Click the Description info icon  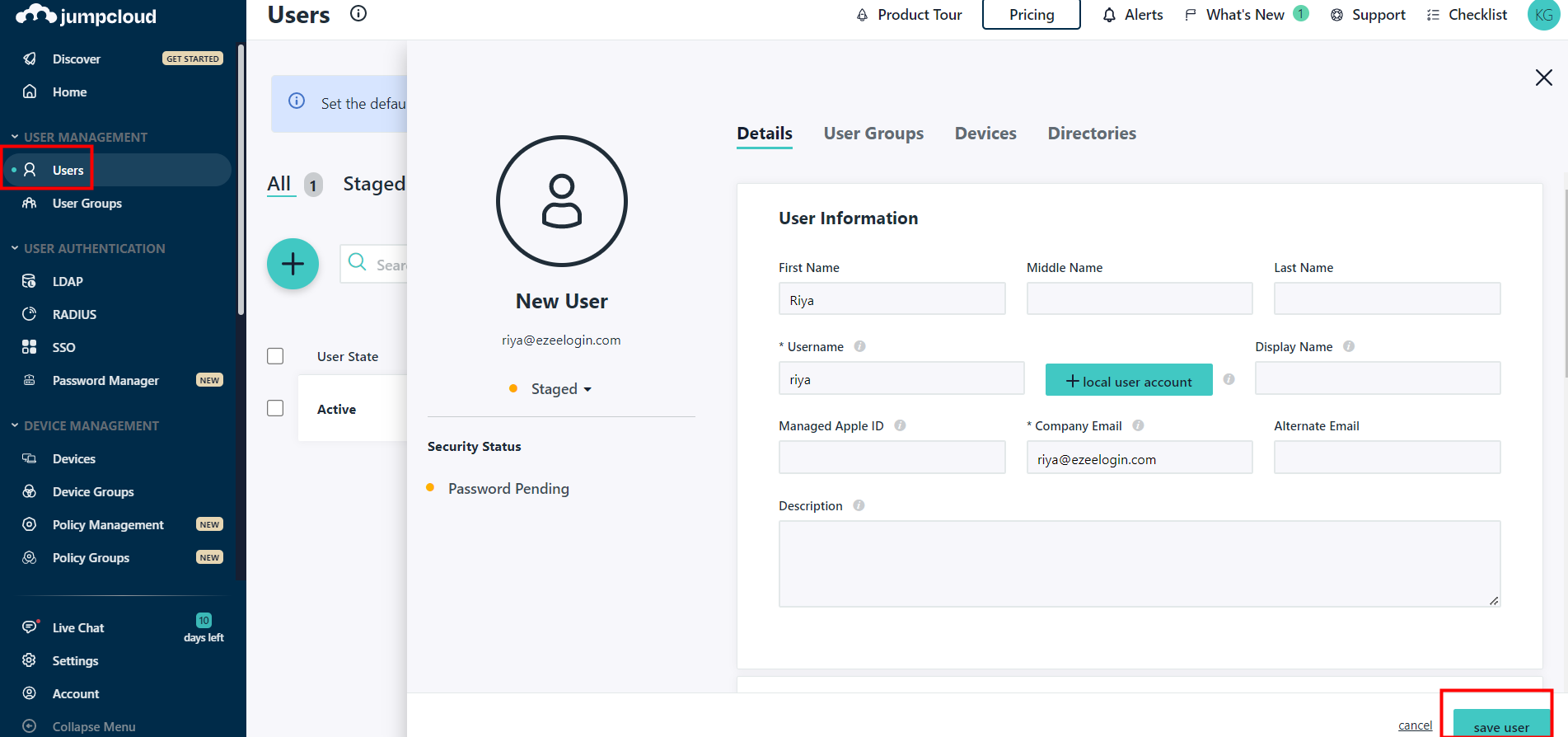859,505
